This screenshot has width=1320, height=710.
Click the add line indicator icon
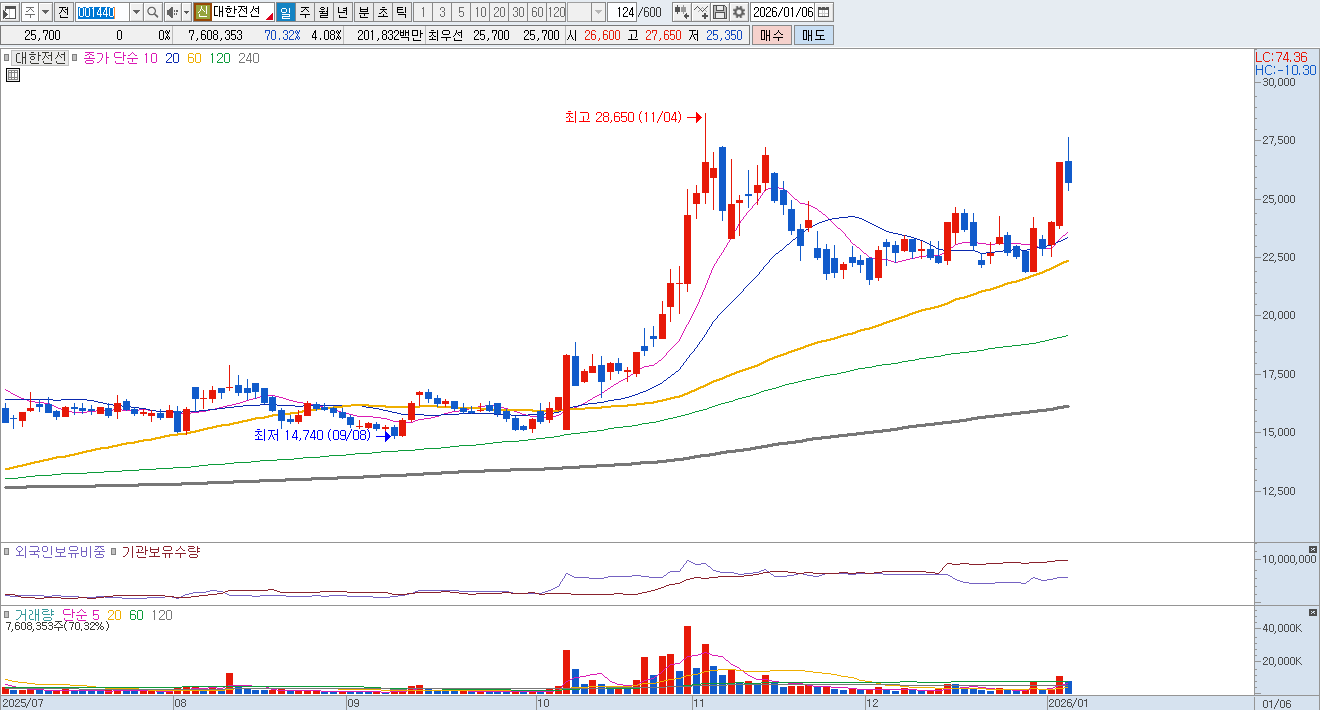[701, 12]
